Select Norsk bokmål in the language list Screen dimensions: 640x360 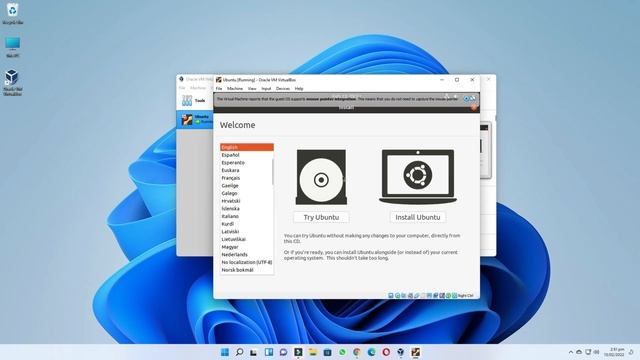(x=247, y=270)
